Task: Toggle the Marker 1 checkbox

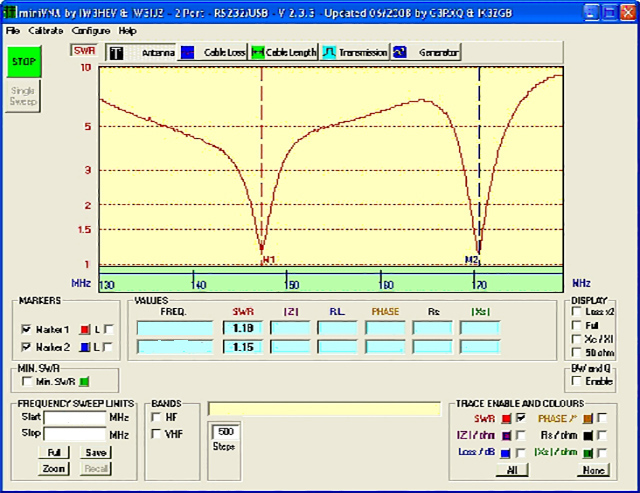Action: [x=27, y=329]
